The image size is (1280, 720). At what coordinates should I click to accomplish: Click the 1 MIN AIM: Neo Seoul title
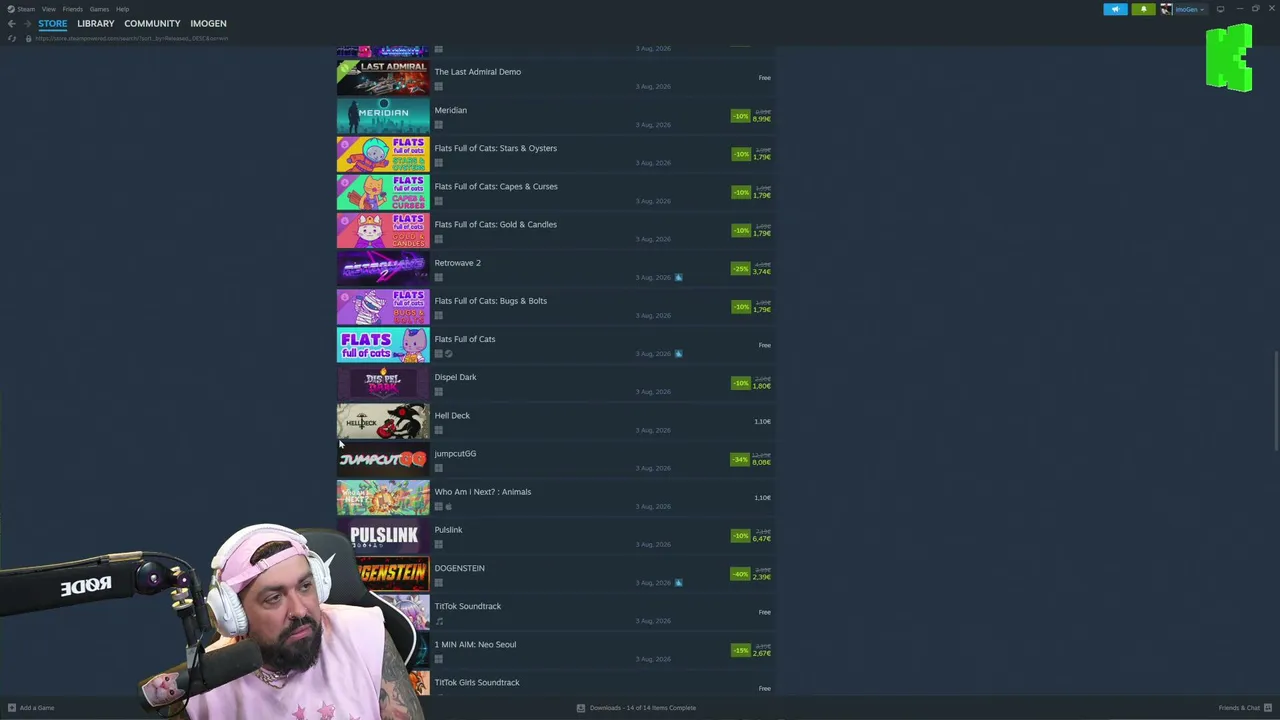[x=475, y=644]
